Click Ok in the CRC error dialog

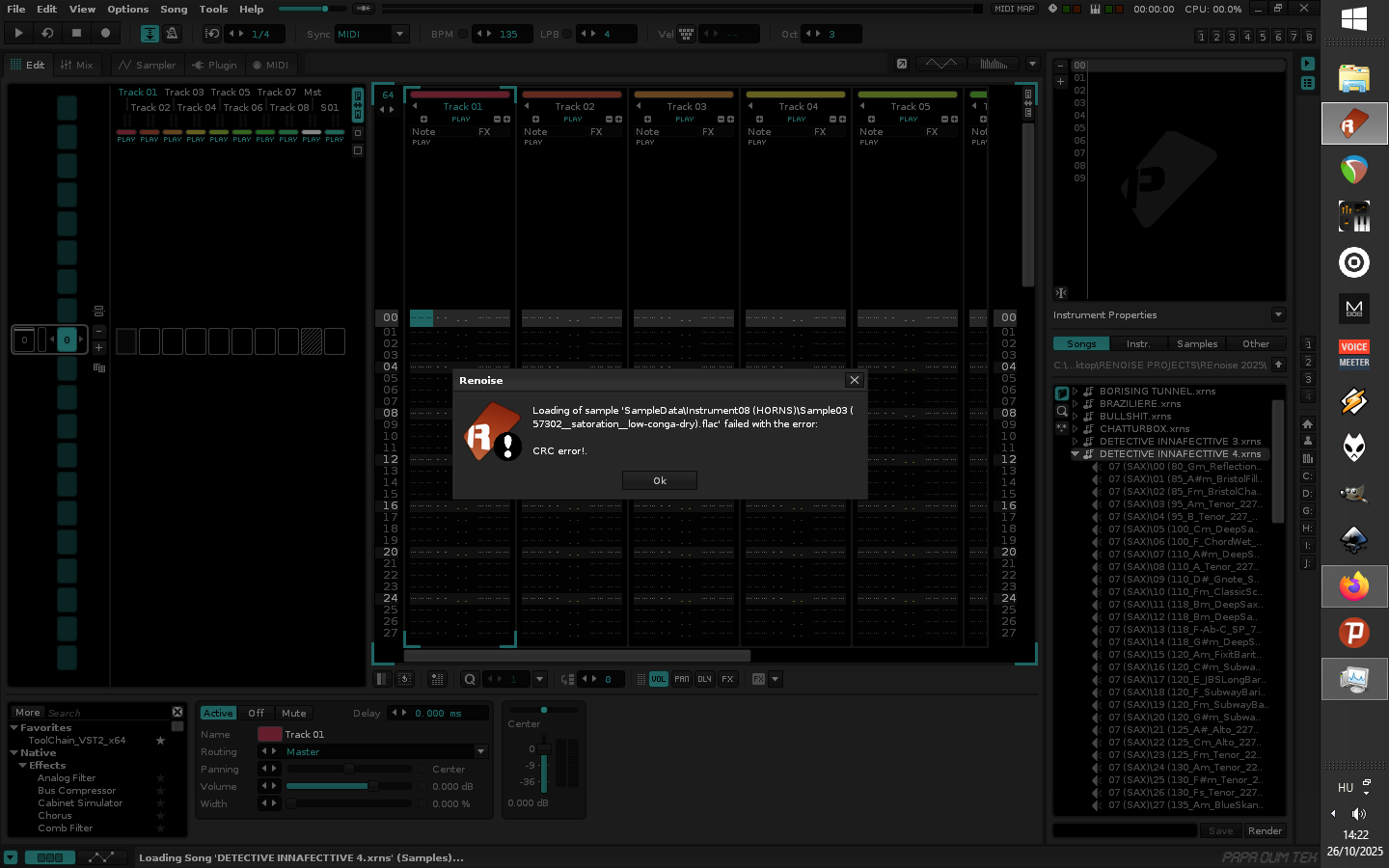tap(660, 480)
